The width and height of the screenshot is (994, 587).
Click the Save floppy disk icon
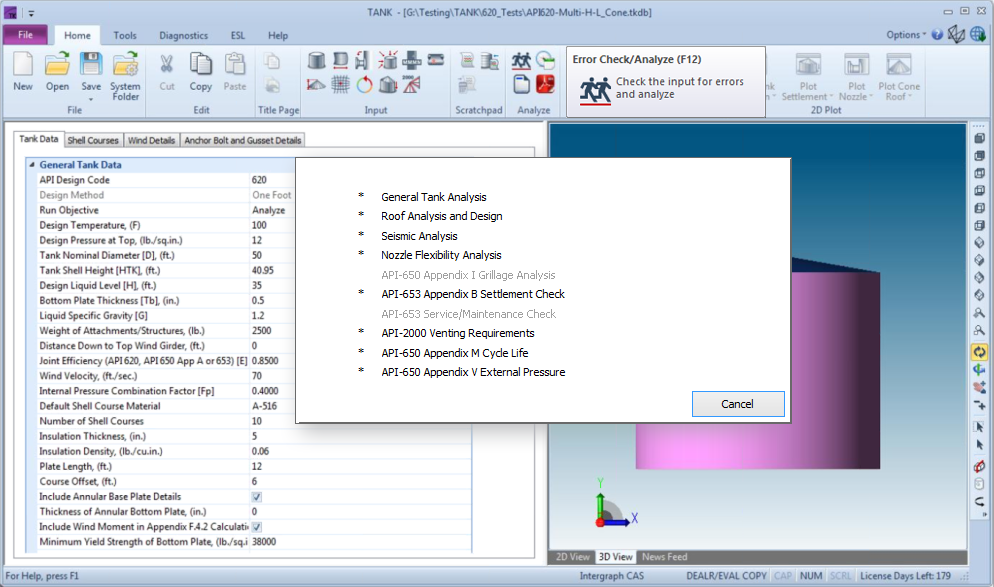click(x=91, y=65)
